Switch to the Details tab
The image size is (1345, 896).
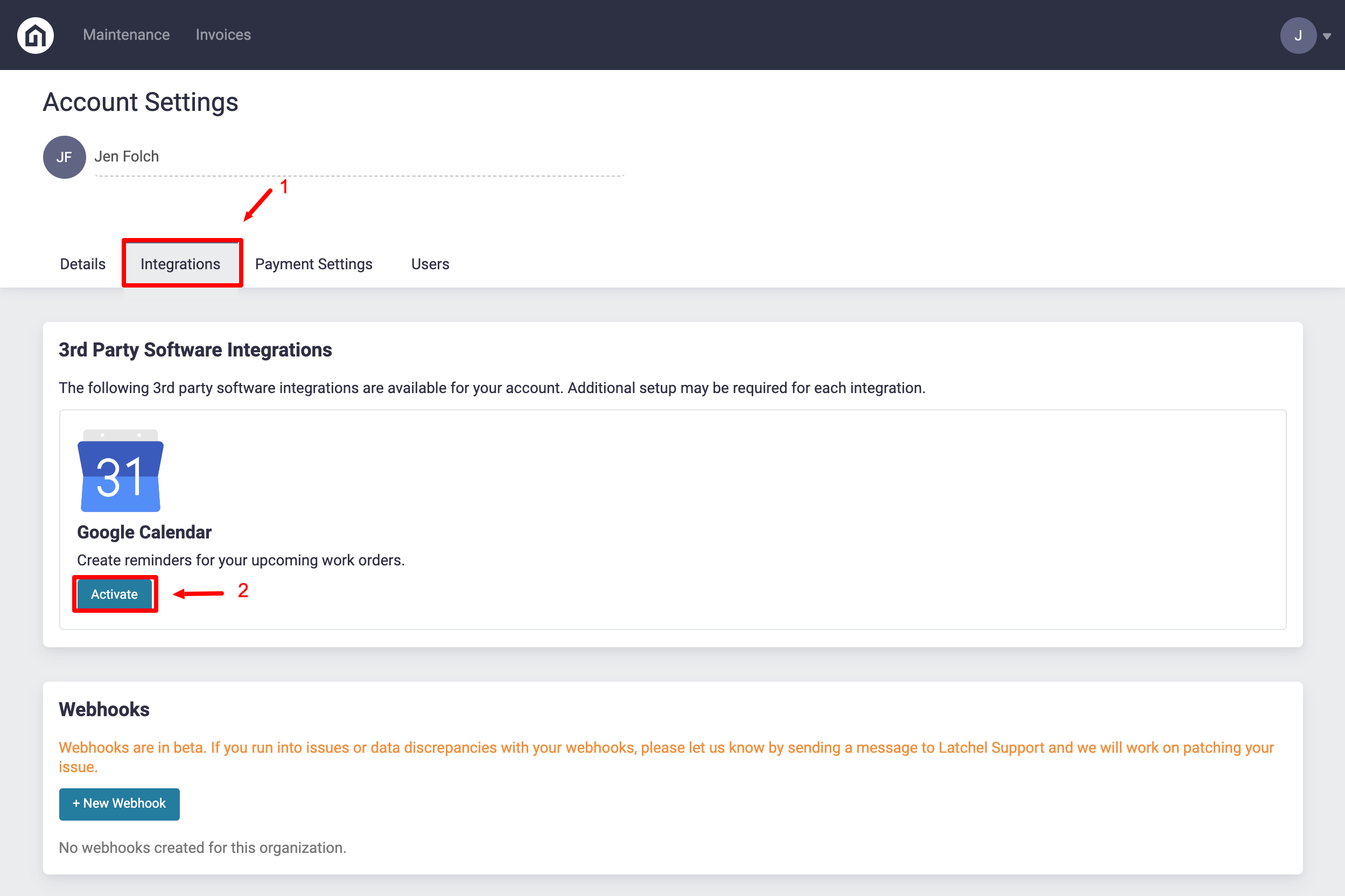[82, 264]
